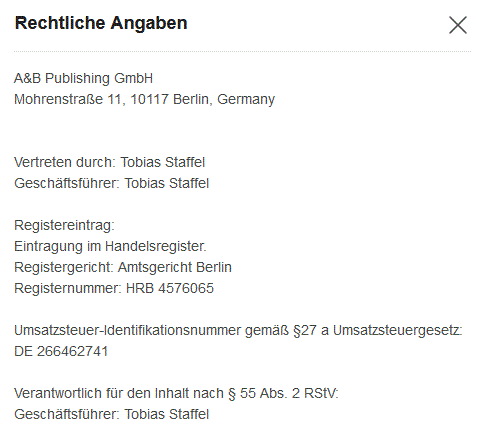The width and height of the screenshot is (478, 435).
Task: Click the Verantwortlich für den Inhalt line
Action: tap(176, 393)
